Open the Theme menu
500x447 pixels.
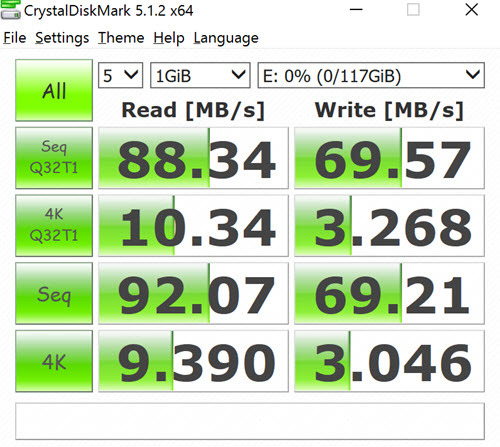pyautogui.click(x=121, y=38)
